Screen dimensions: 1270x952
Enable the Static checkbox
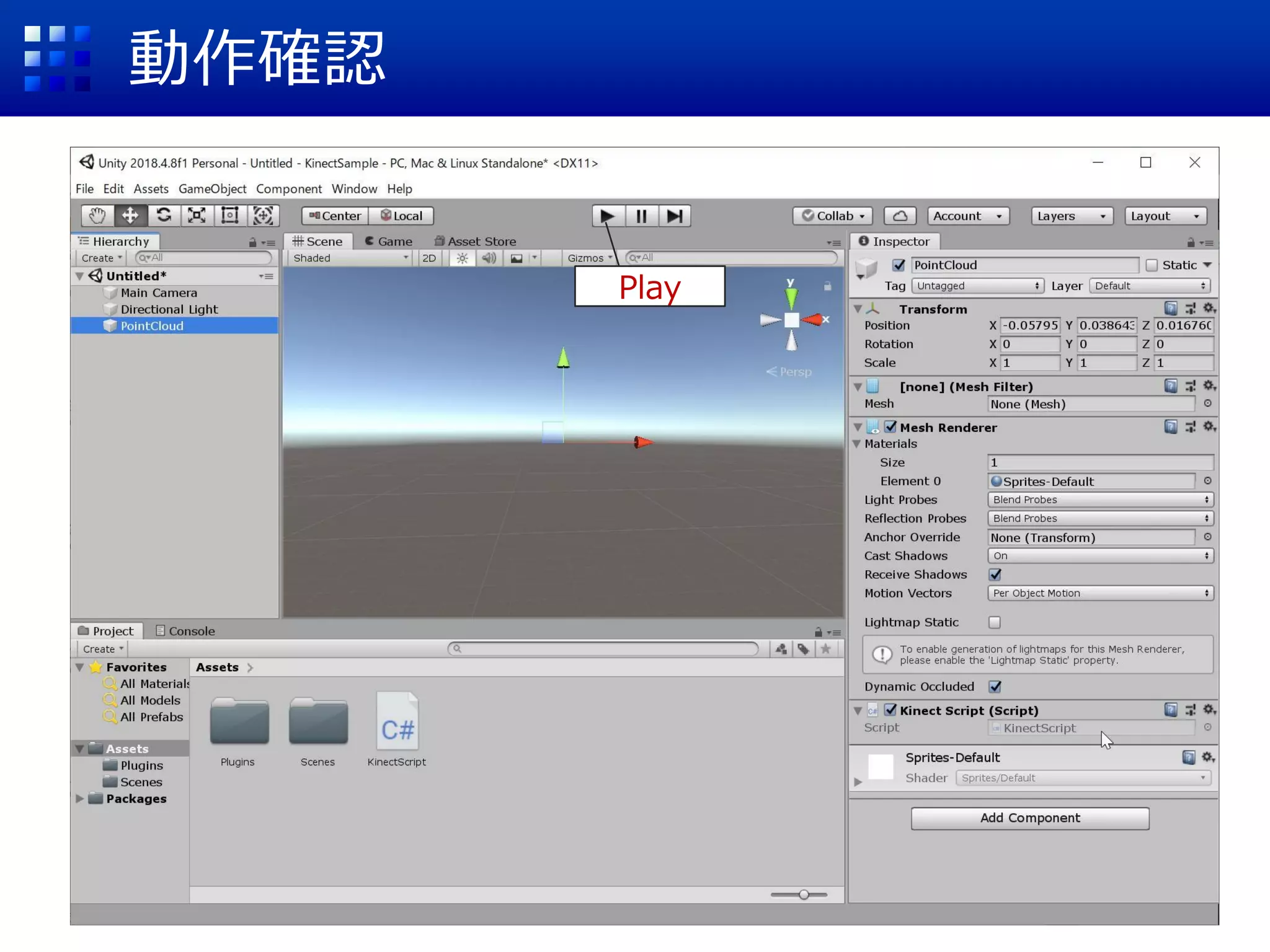pos(1152,265)
